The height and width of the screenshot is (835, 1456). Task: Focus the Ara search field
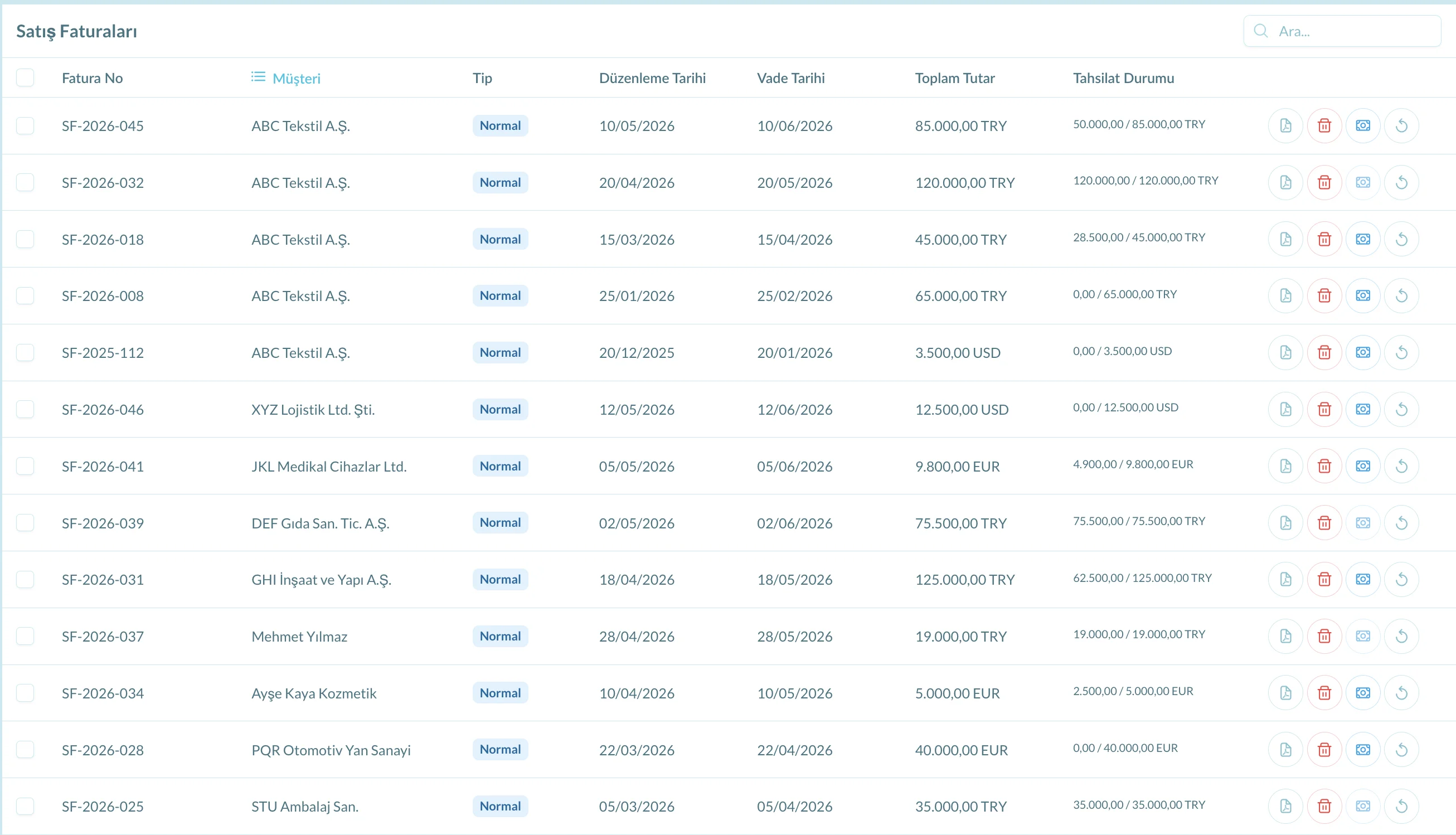[x=1341, y=31]
